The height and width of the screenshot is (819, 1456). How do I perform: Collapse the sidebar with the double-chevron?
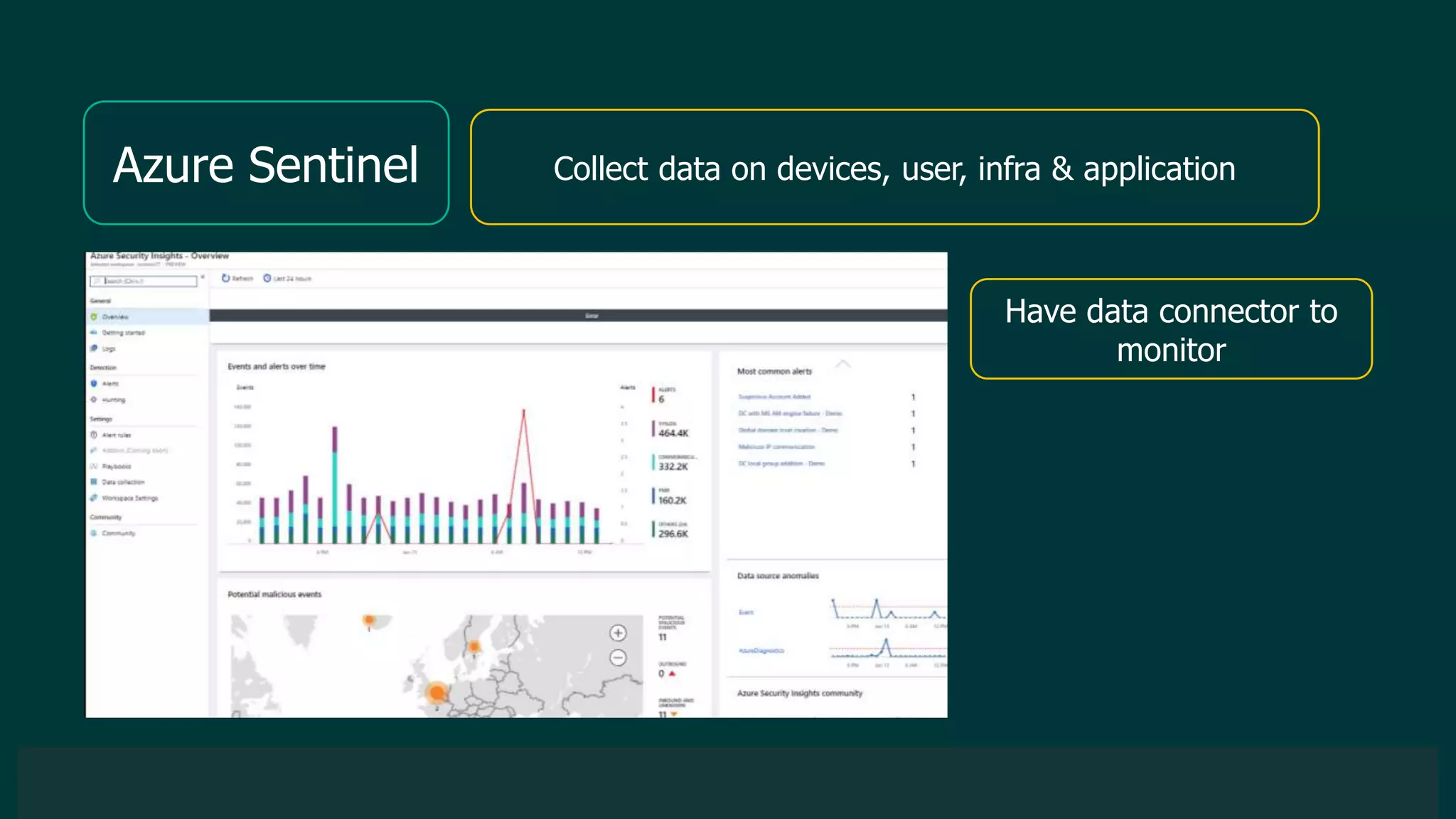(x=203, y=277)
